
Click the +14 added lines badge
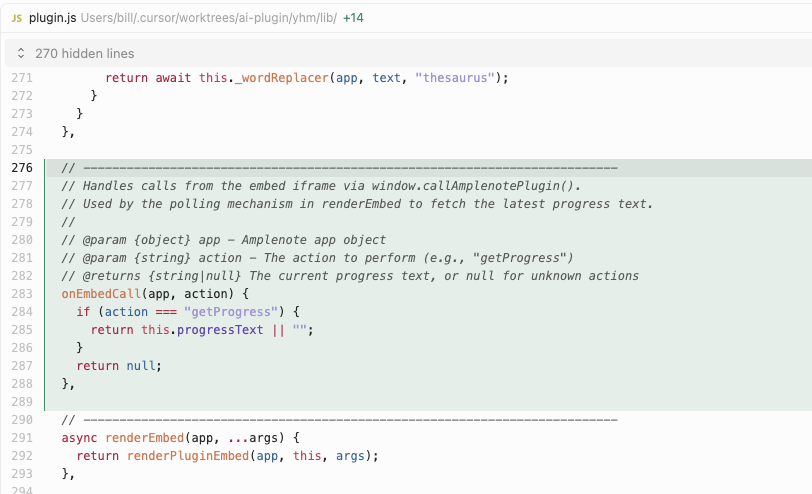[x=353, y=18]
